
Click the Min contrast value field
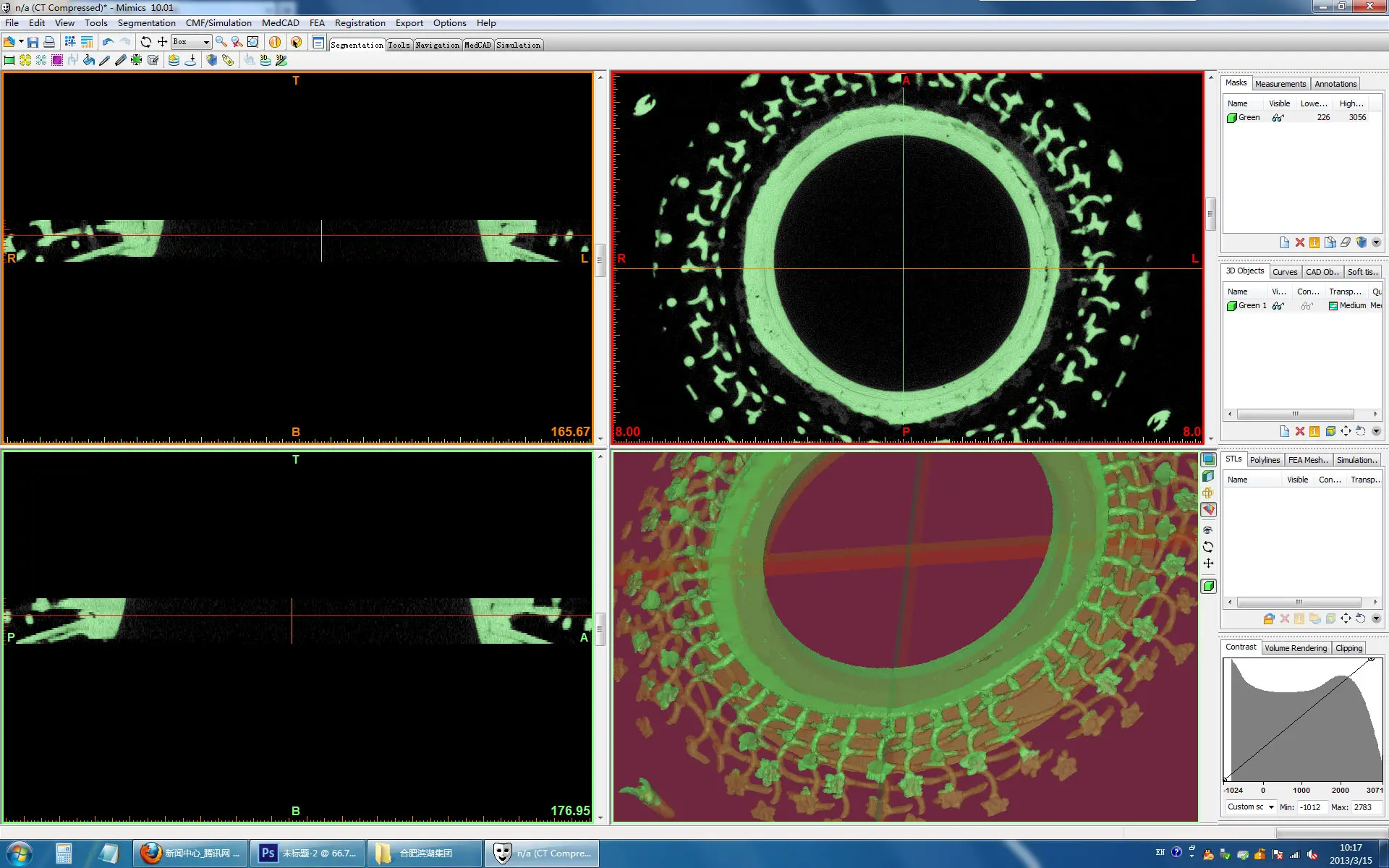pyautogui.click(x=1311, y=807)
